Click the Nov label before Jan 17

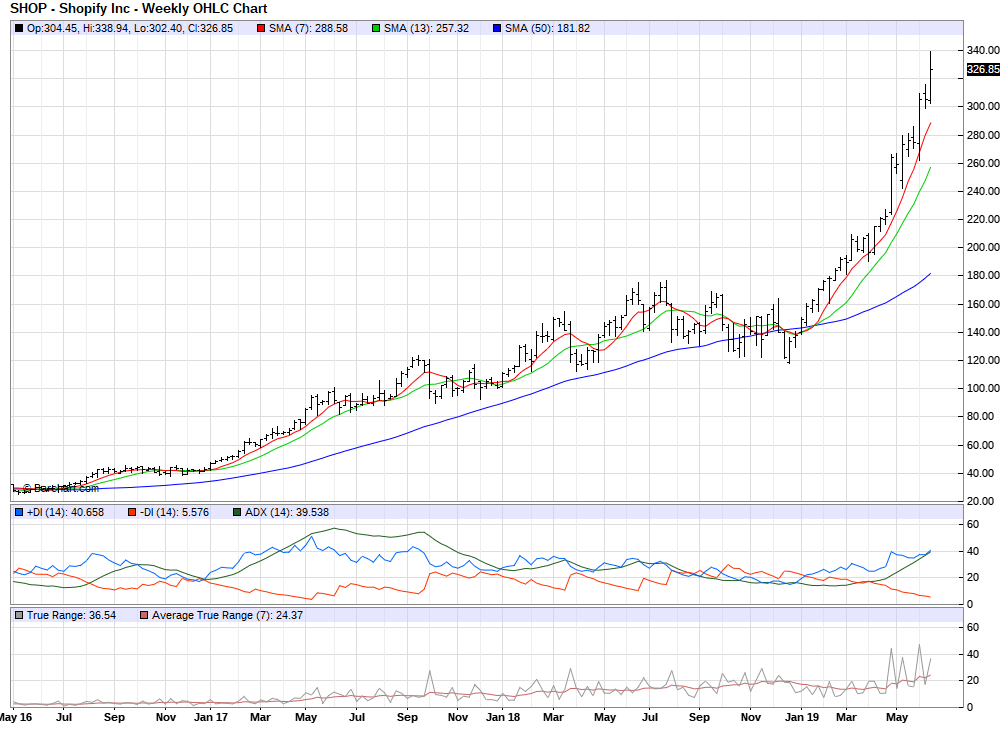pos(165,717)
